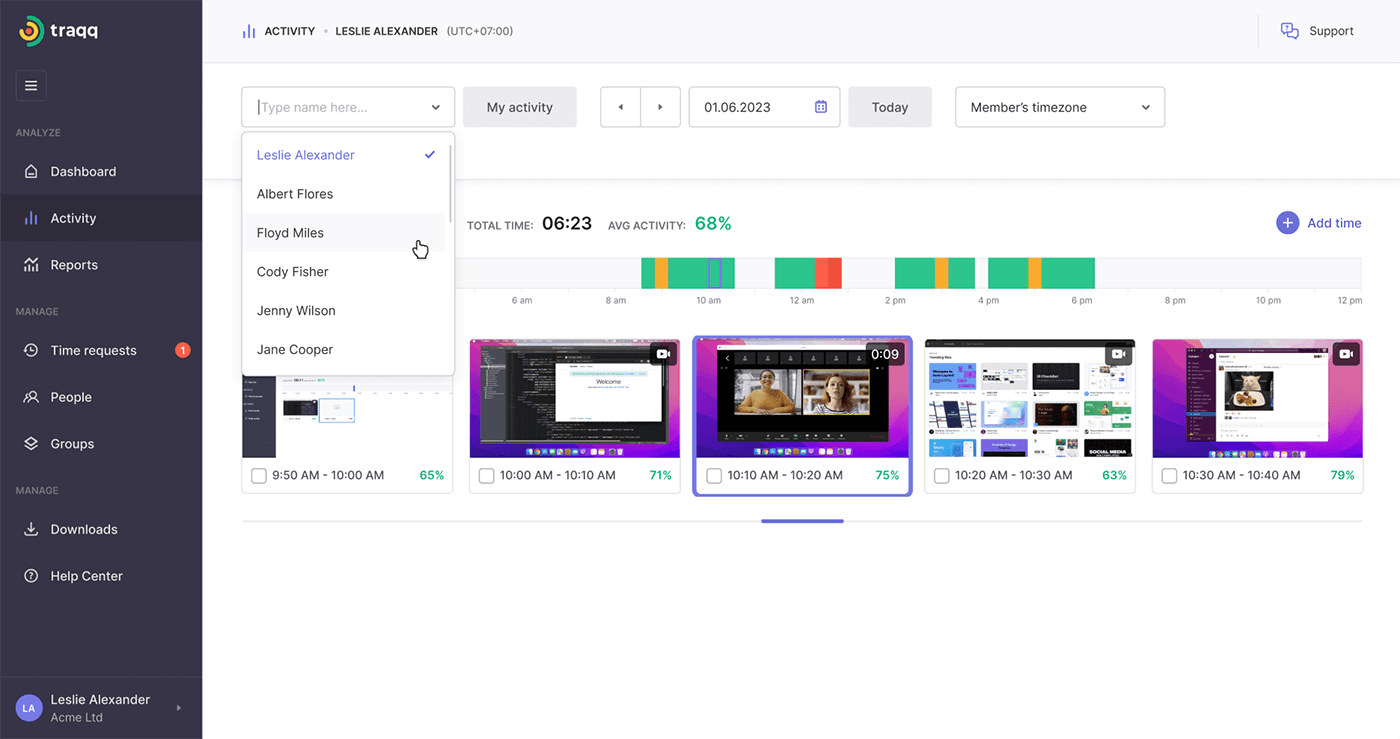Image resolution: width=1400 pixels, height=739 pixels.
Task: Go to previous day arrow
Action: click(x=621, y=107)
